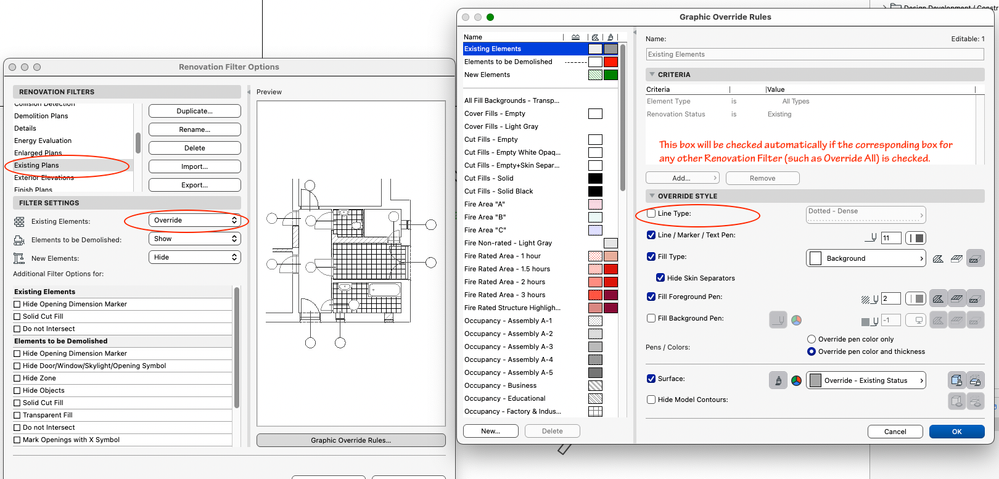The height and width of the screenshot is (479, 999).
Task: Select Demolition Plans renovation filter
Action: [x=42, y=116]
